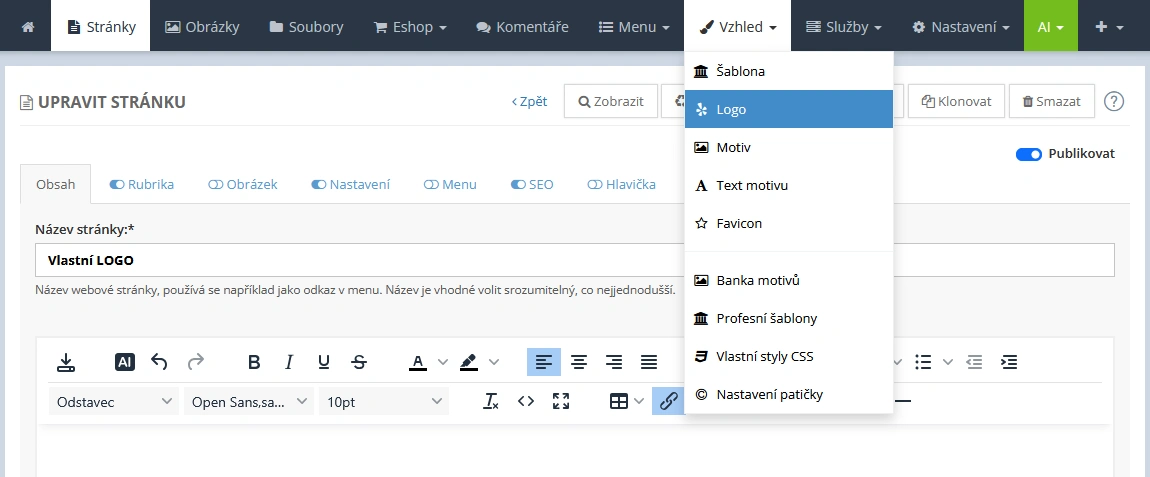
Task: Click the clear formatting icon
Action: coord(491,401)
